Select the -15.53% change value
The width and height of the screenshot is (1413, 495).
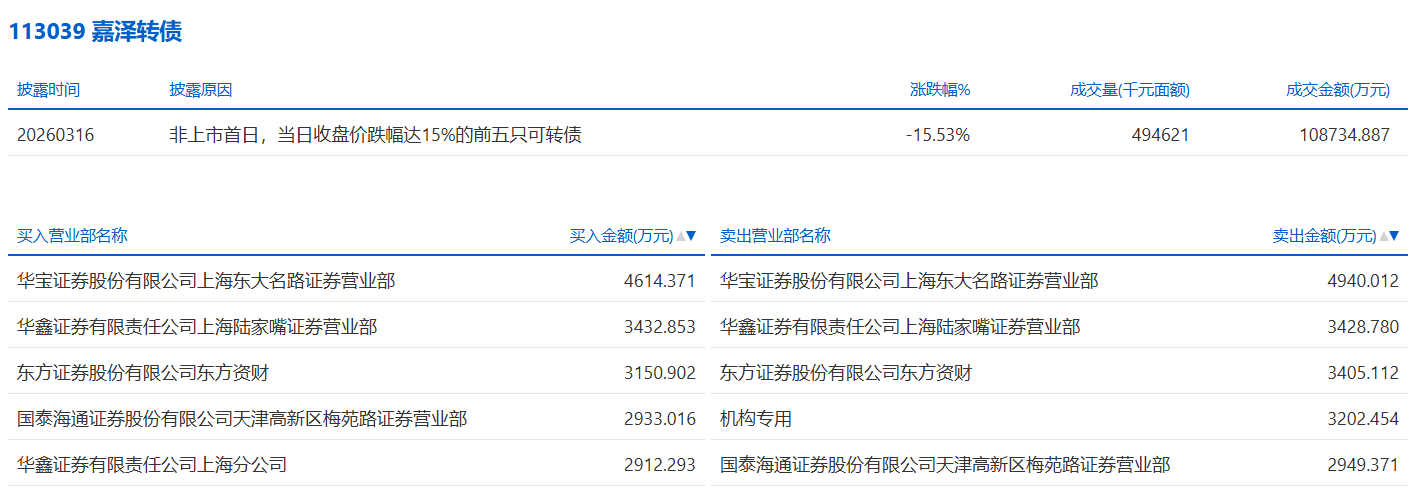938,134
